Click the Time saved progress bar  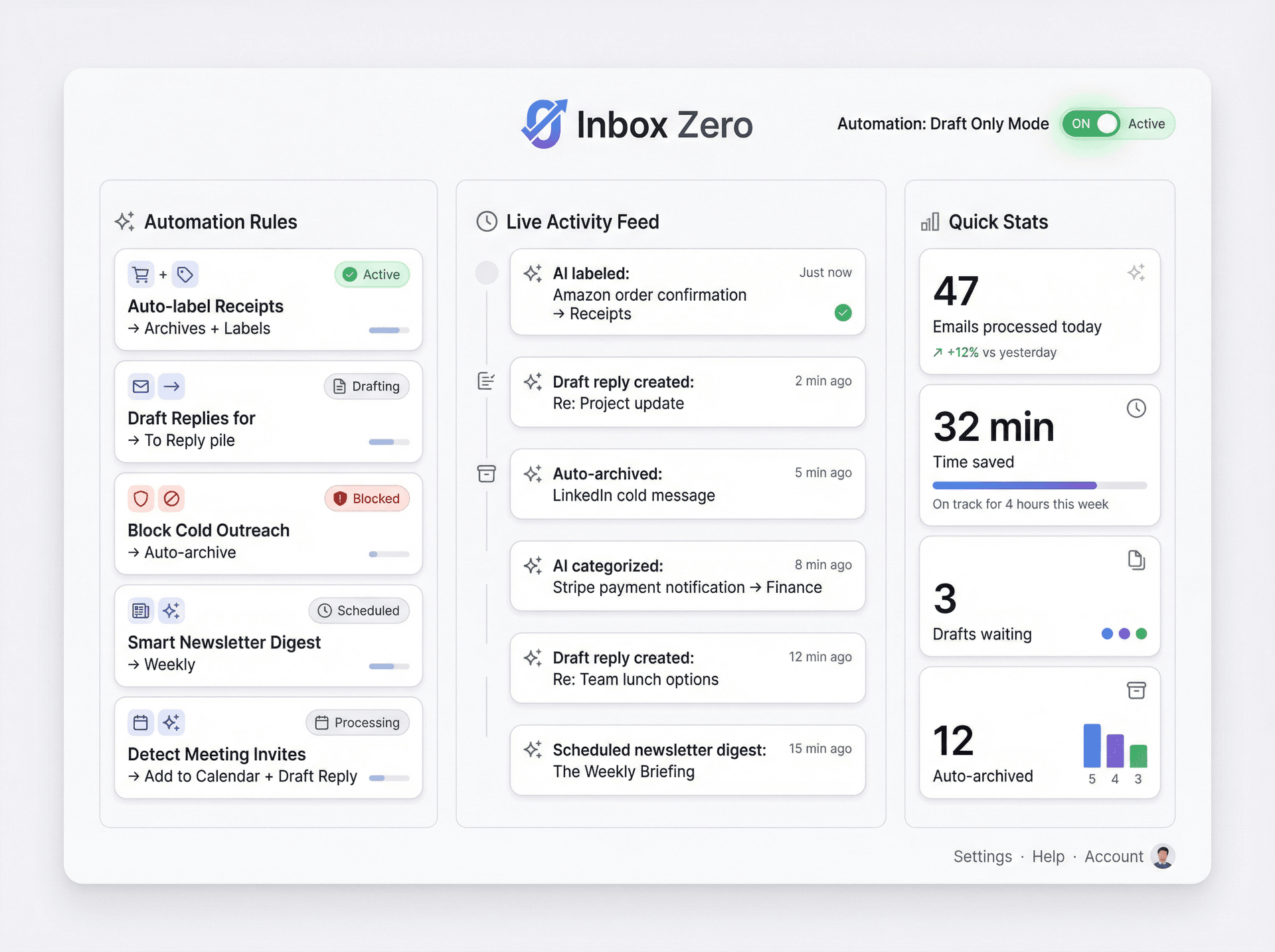1040,485
